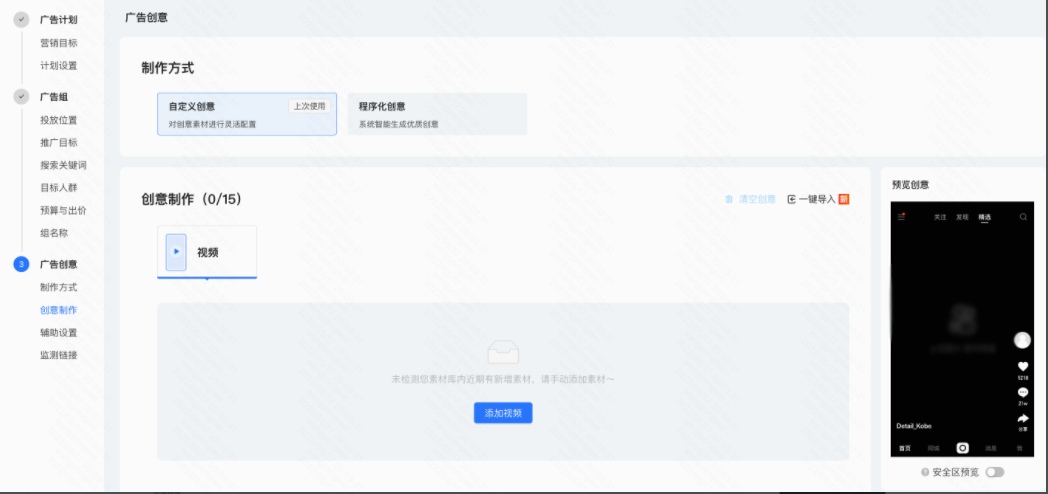Click 广告计划 heading in sidebar
Image resolution: width=1048 pixels, height=494 pixels.
click(x=59, y=20)
